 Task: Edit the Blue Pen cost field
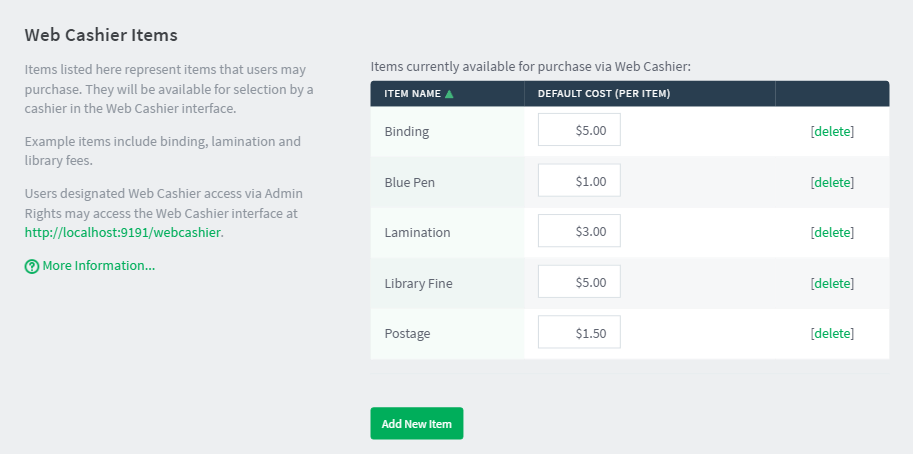[579, 180]
